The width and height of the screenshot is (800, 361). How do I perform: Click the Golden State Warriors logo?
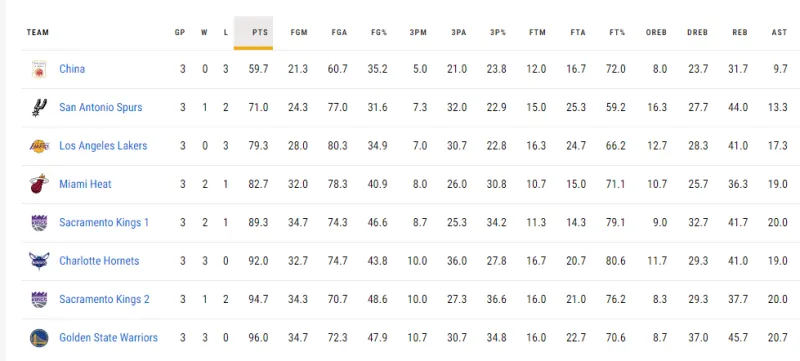[x=39, y=338]
